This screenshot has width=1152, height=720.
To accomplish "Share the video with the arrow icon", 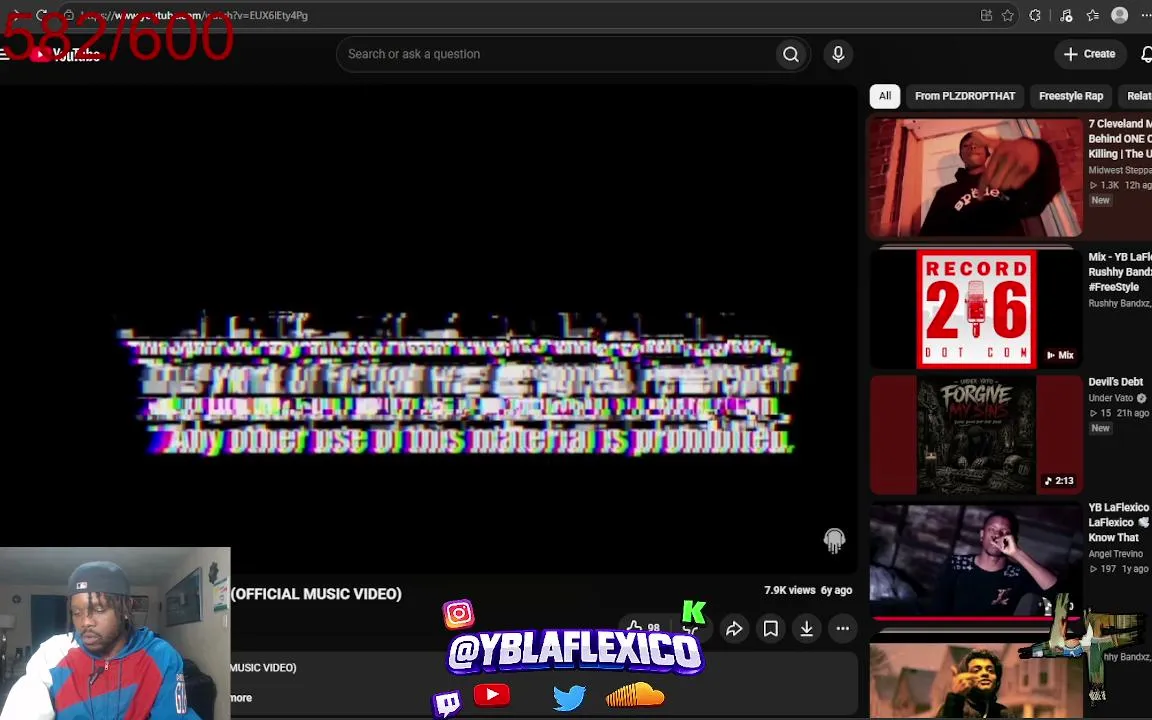I will coord(734,628).
